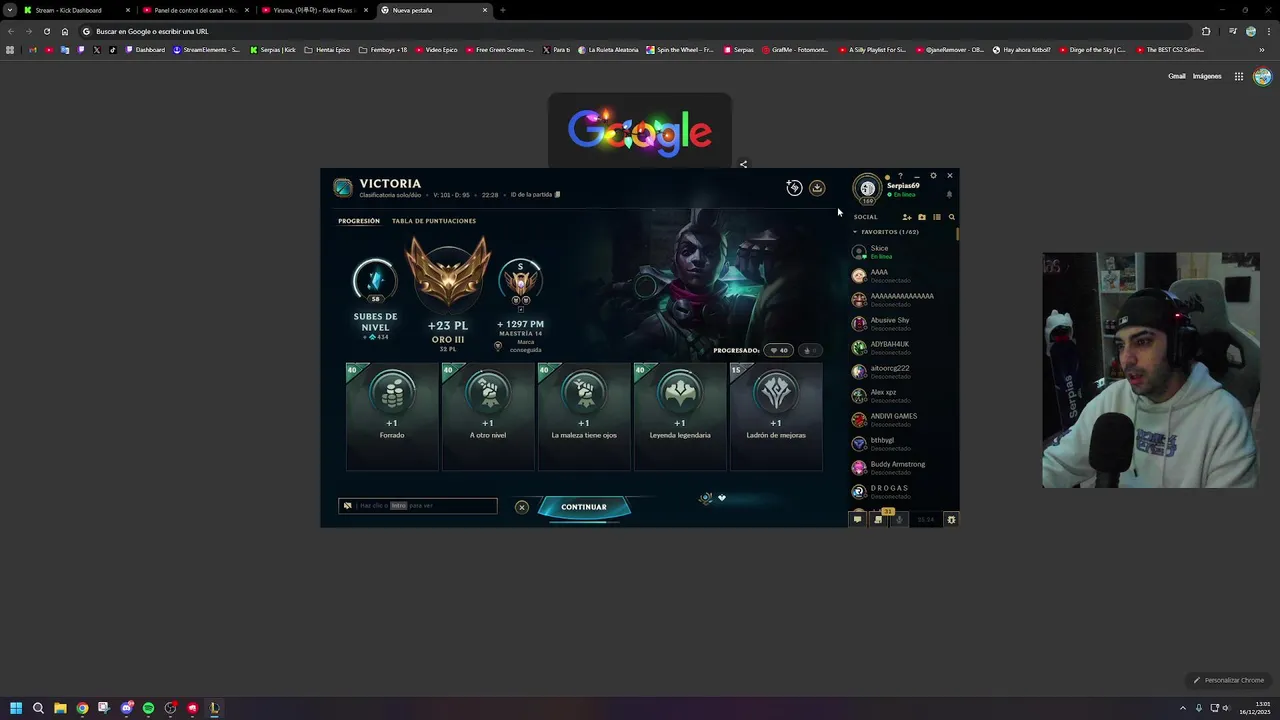Copy the match ID icon
This screenshot has width=1280, height=720.
[x=558, y=195]
